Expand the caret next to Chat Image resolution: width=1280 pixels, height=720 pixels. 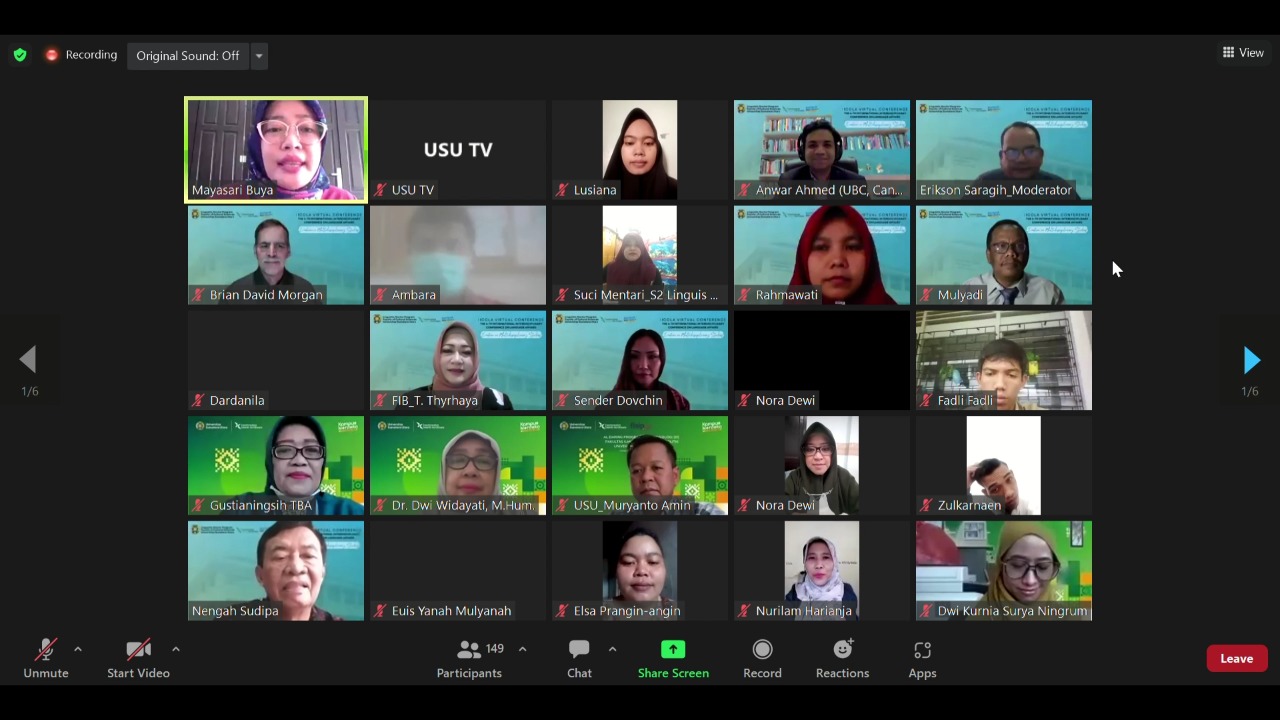612,649
